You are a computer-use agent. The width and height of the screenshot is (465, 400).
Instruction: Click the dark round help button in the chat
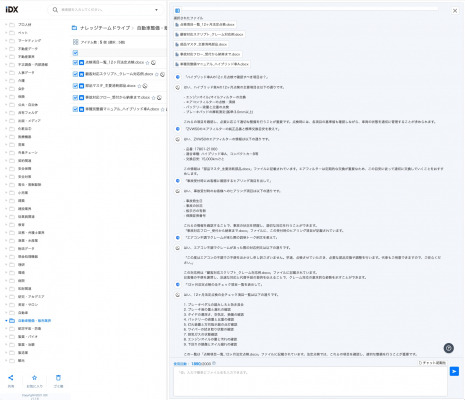tap(449, 348)
